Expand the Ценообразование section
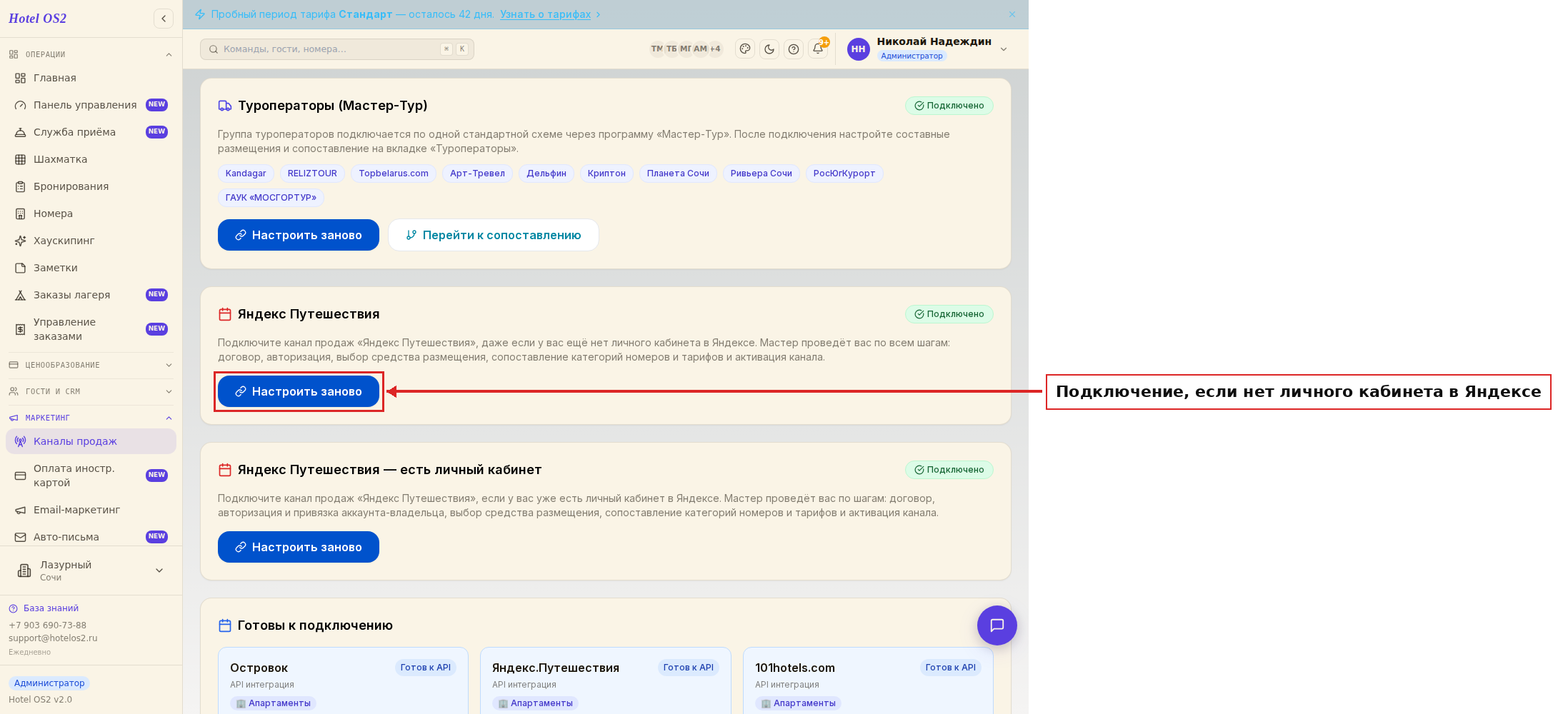 (x=91, y=365)
